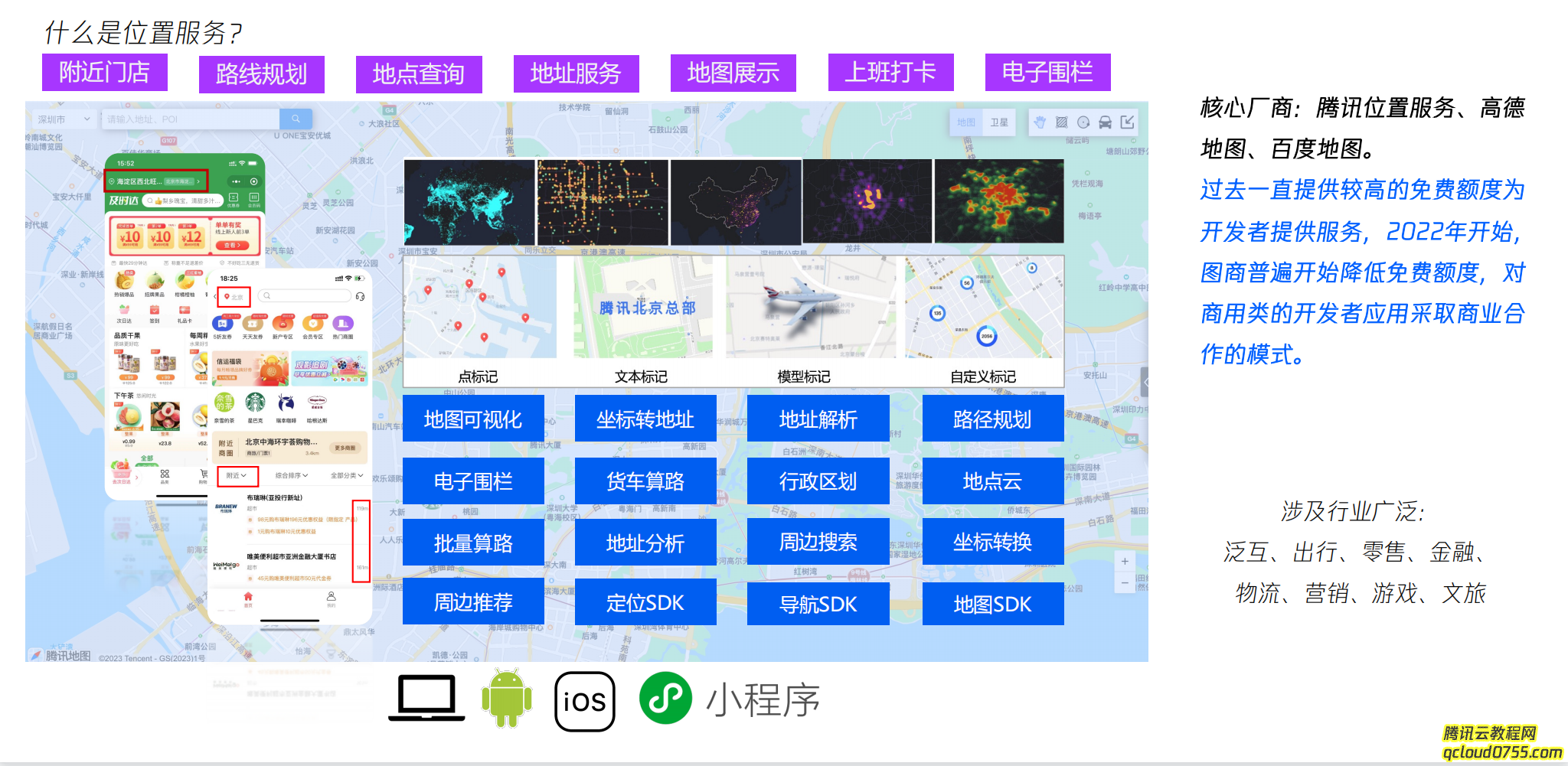The image size is (1568, 766).
Task: Tap the 瑞幸咖啡 brand icon
Action: point(286,405)
